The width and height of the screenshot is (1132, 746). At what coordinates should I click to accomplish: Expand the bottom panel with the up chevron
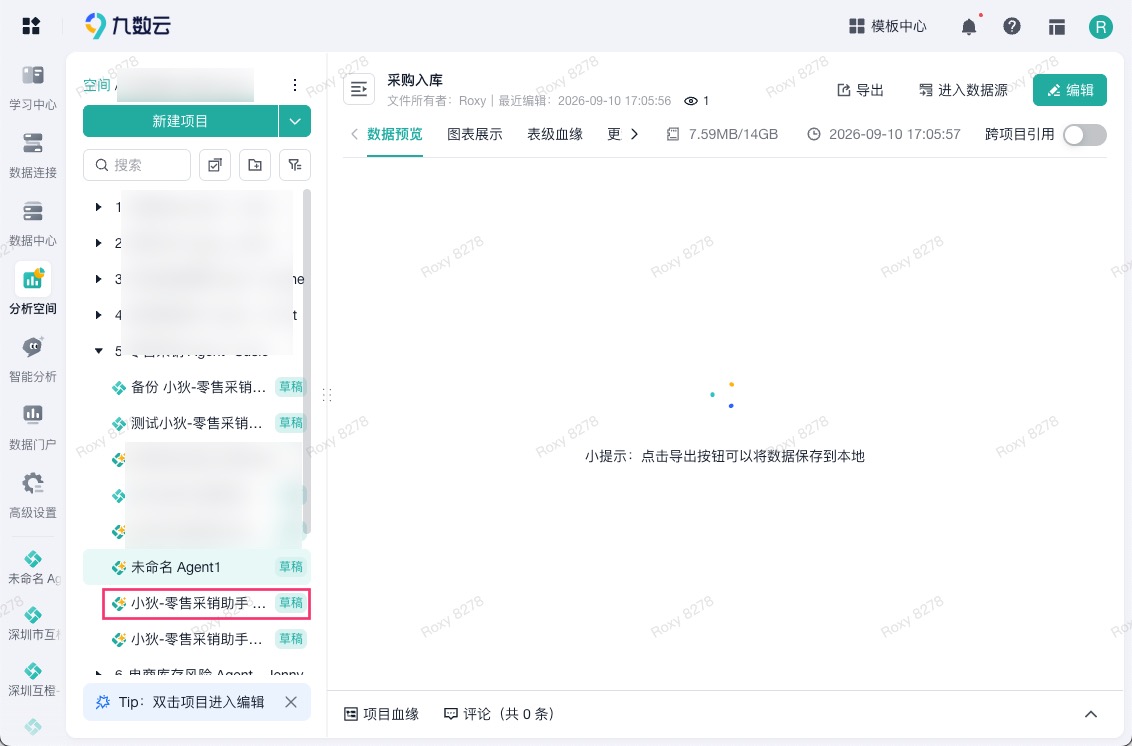coord(1091,714)
